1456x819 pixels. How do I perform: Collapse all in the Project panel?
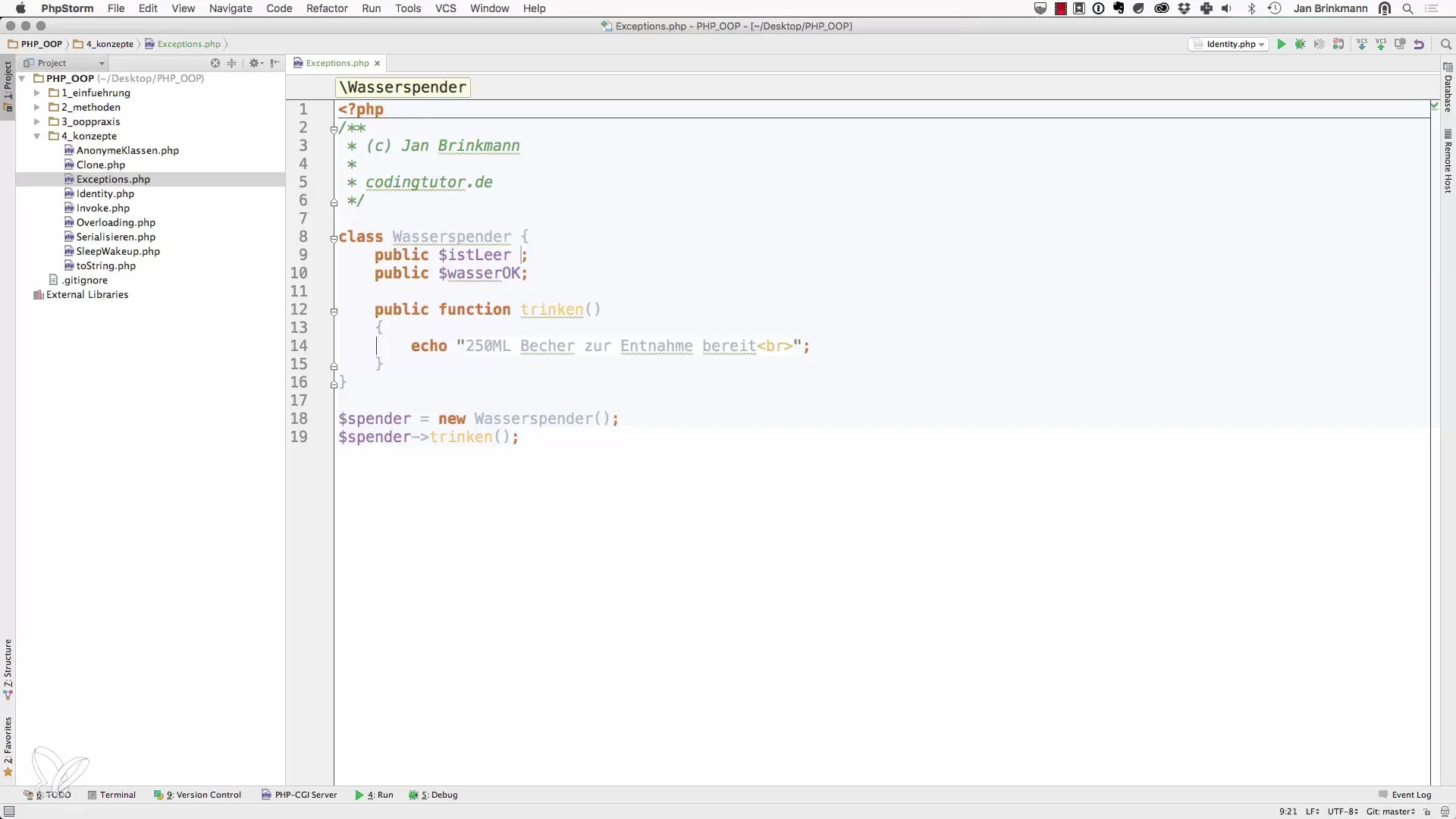pyautogui.click(x=232, y=63)
